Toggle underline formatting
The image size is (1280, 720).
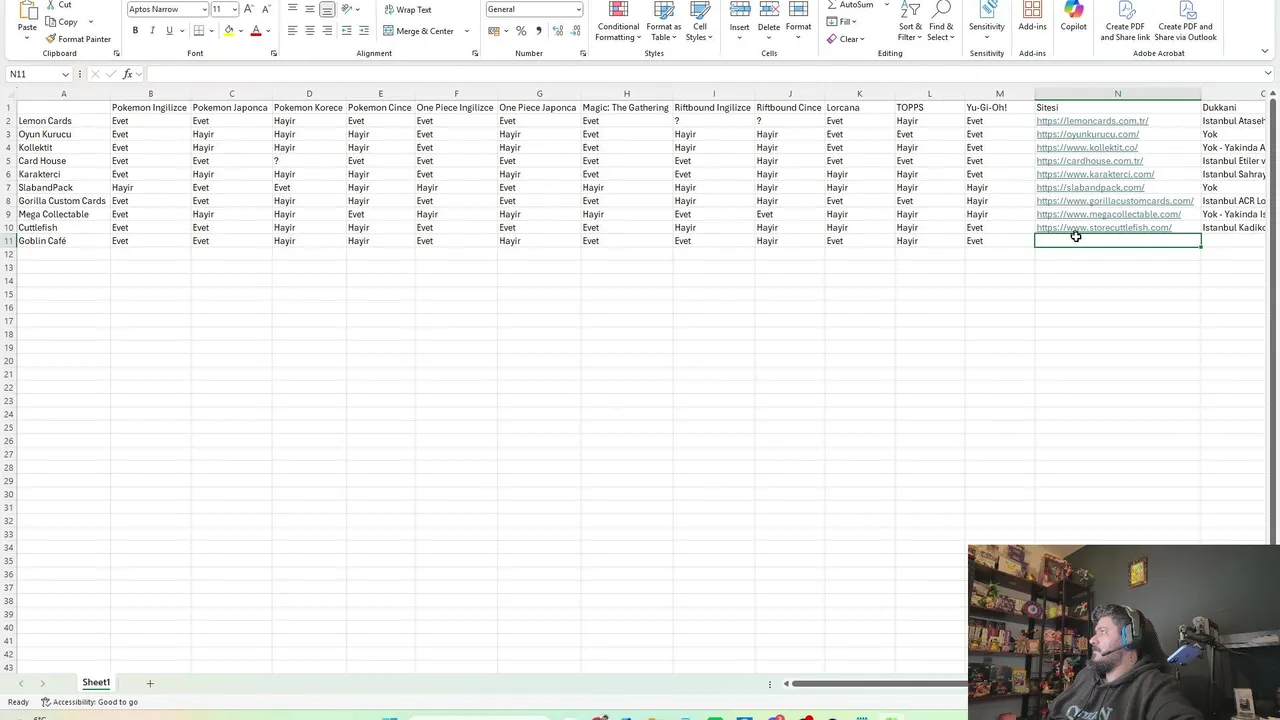169,31
